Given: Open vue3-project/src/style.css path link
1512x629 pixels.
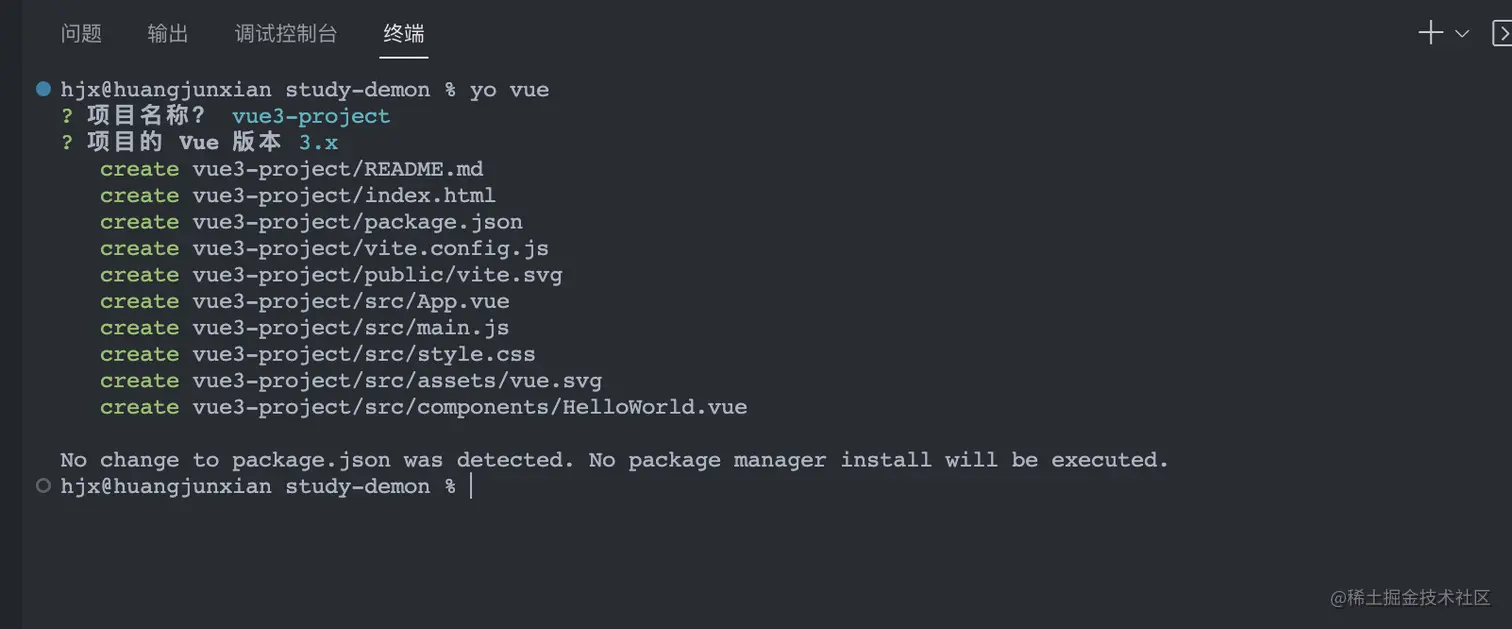Looking at the screenshot, I should 364,354.
